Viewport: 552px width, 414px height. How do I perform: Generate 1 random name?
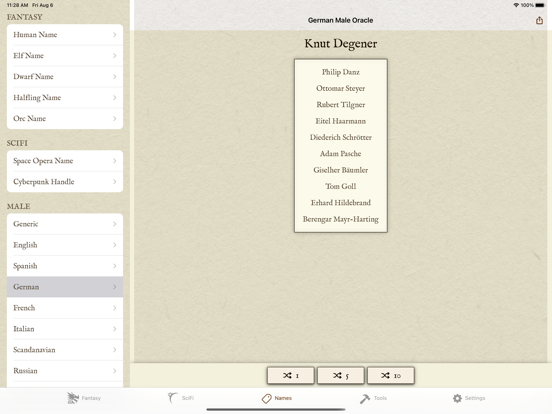291,376
